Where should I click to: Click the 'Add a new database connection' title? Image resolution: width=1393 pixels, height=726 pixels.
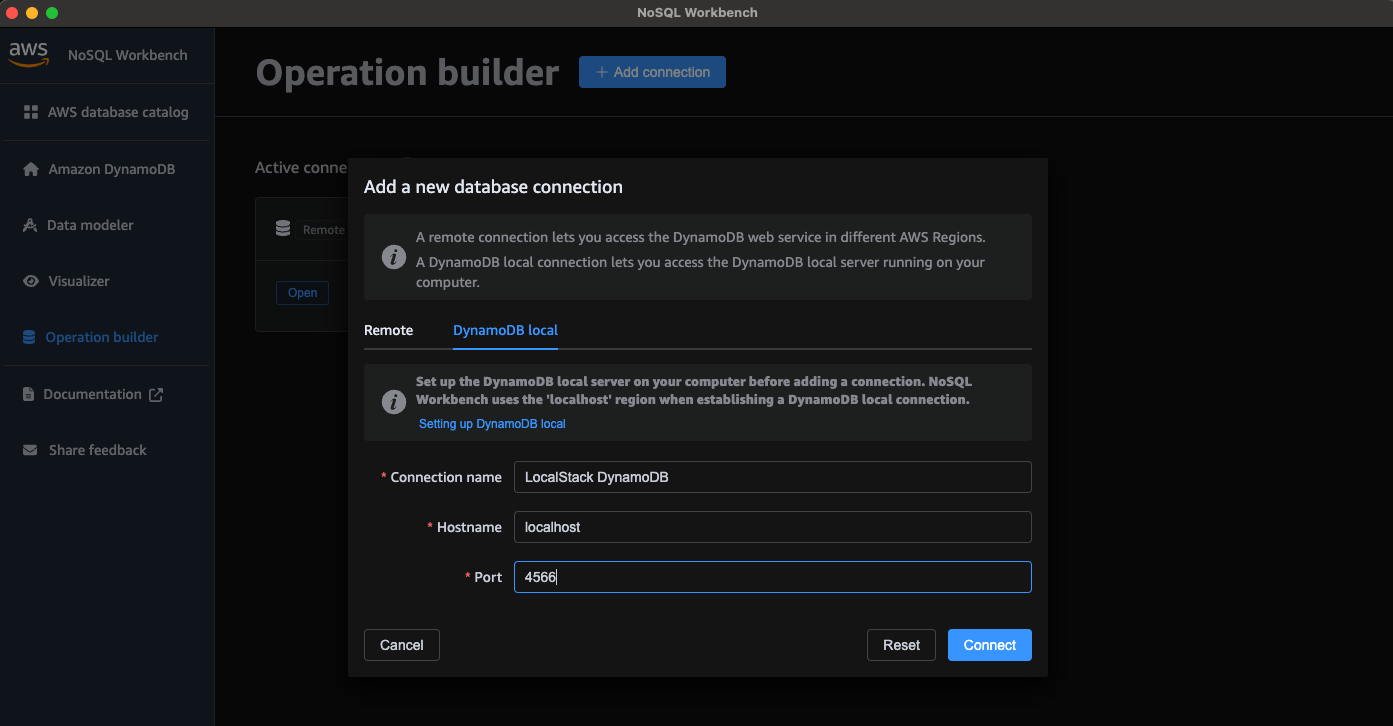tap(493, 187)
